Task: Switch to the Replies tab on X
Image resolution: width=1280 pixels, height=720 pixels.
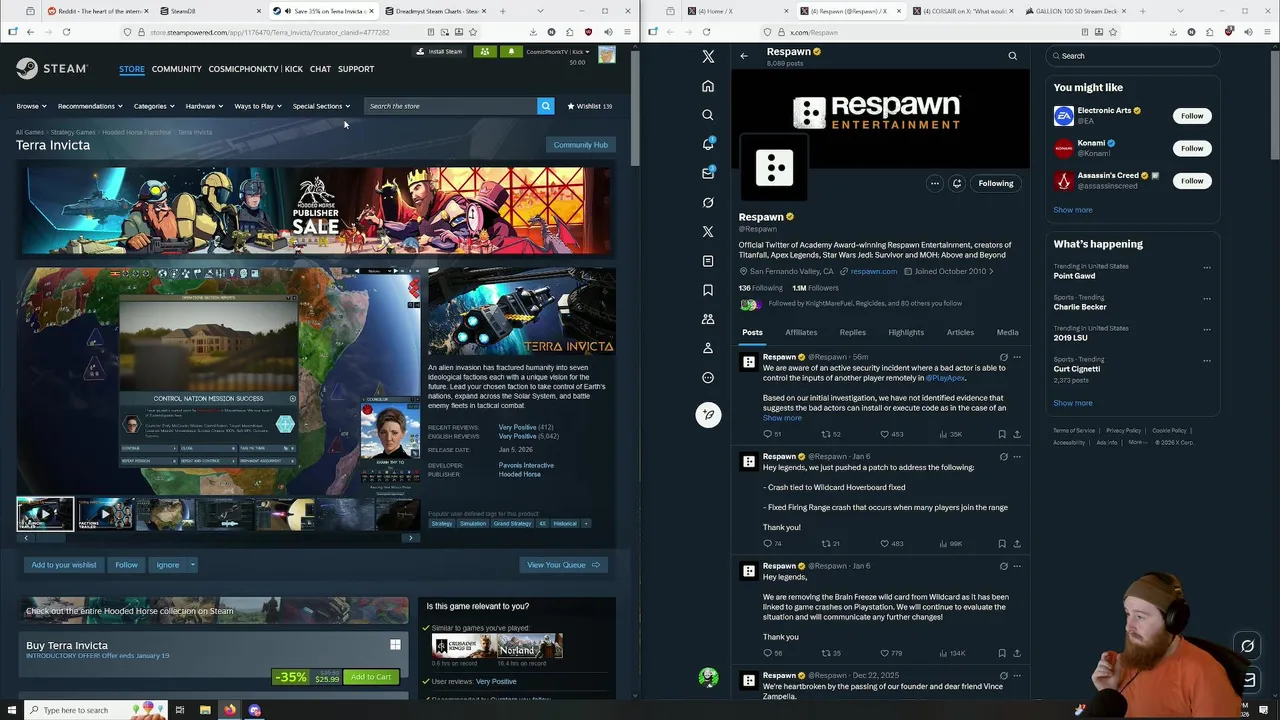Action: pyautogui.click(x=853, y=332)
